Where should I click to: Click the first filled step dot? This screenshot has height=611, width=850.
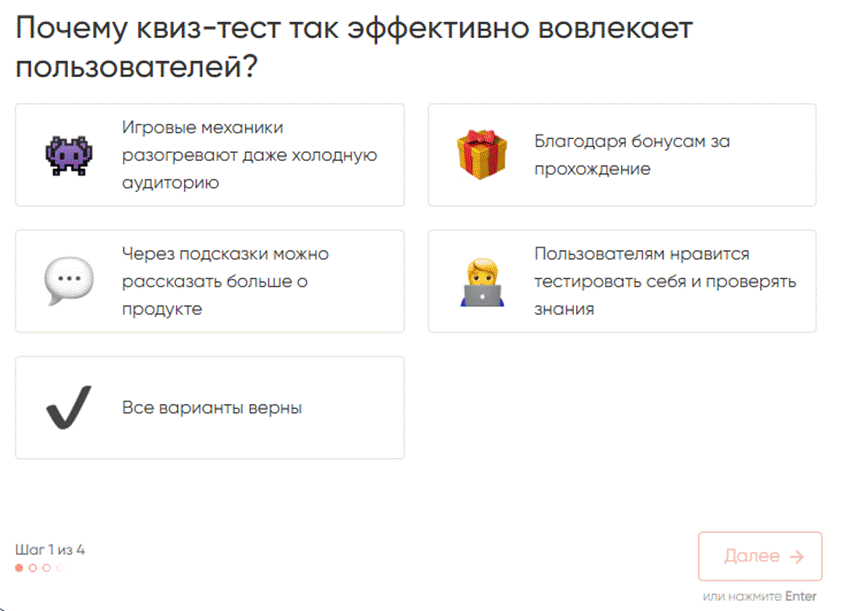click(x=19, y=568)
